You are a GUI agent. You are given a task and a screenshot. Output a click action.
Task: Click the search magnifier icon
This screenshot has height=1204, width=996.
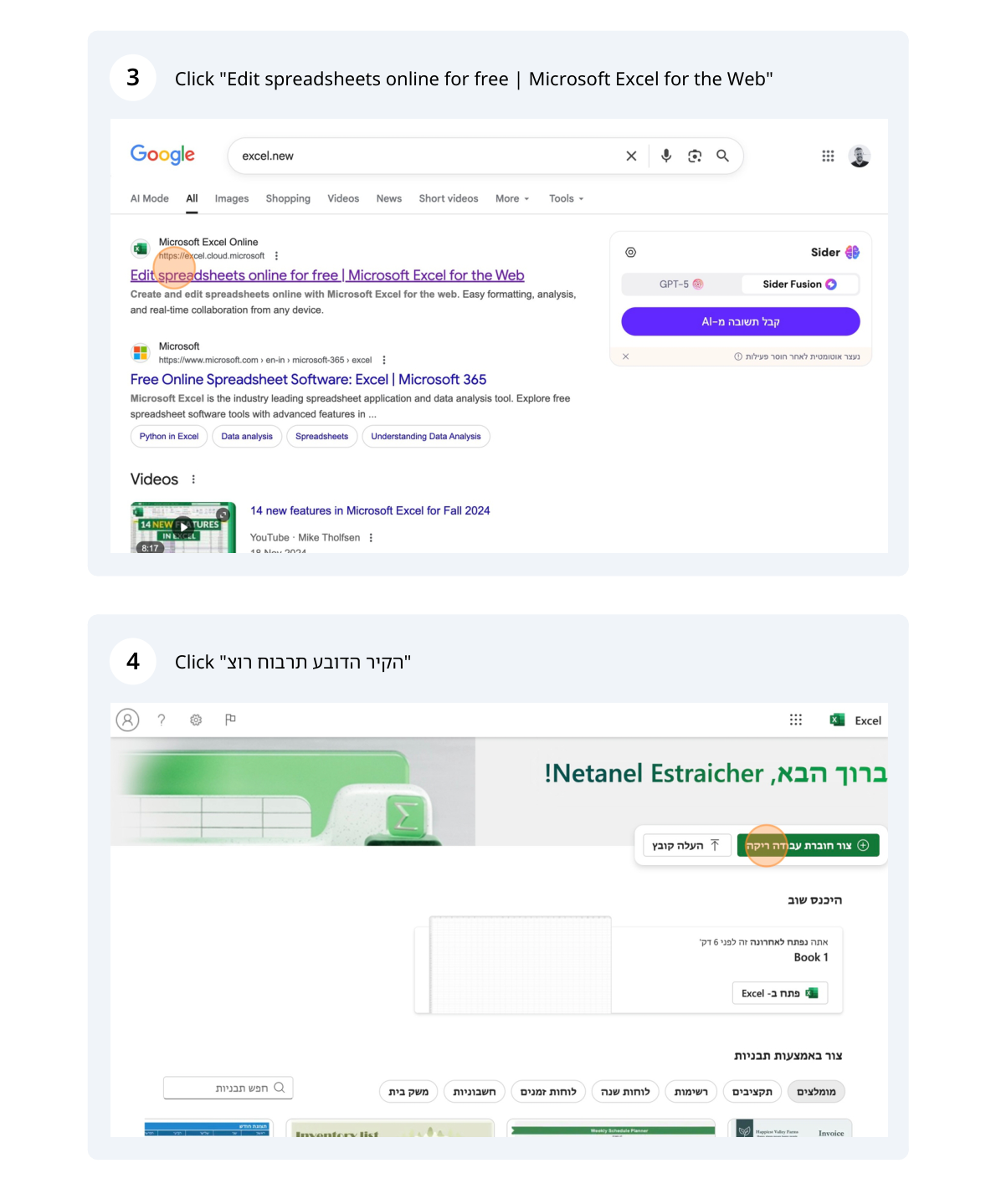tap(722, 156)
